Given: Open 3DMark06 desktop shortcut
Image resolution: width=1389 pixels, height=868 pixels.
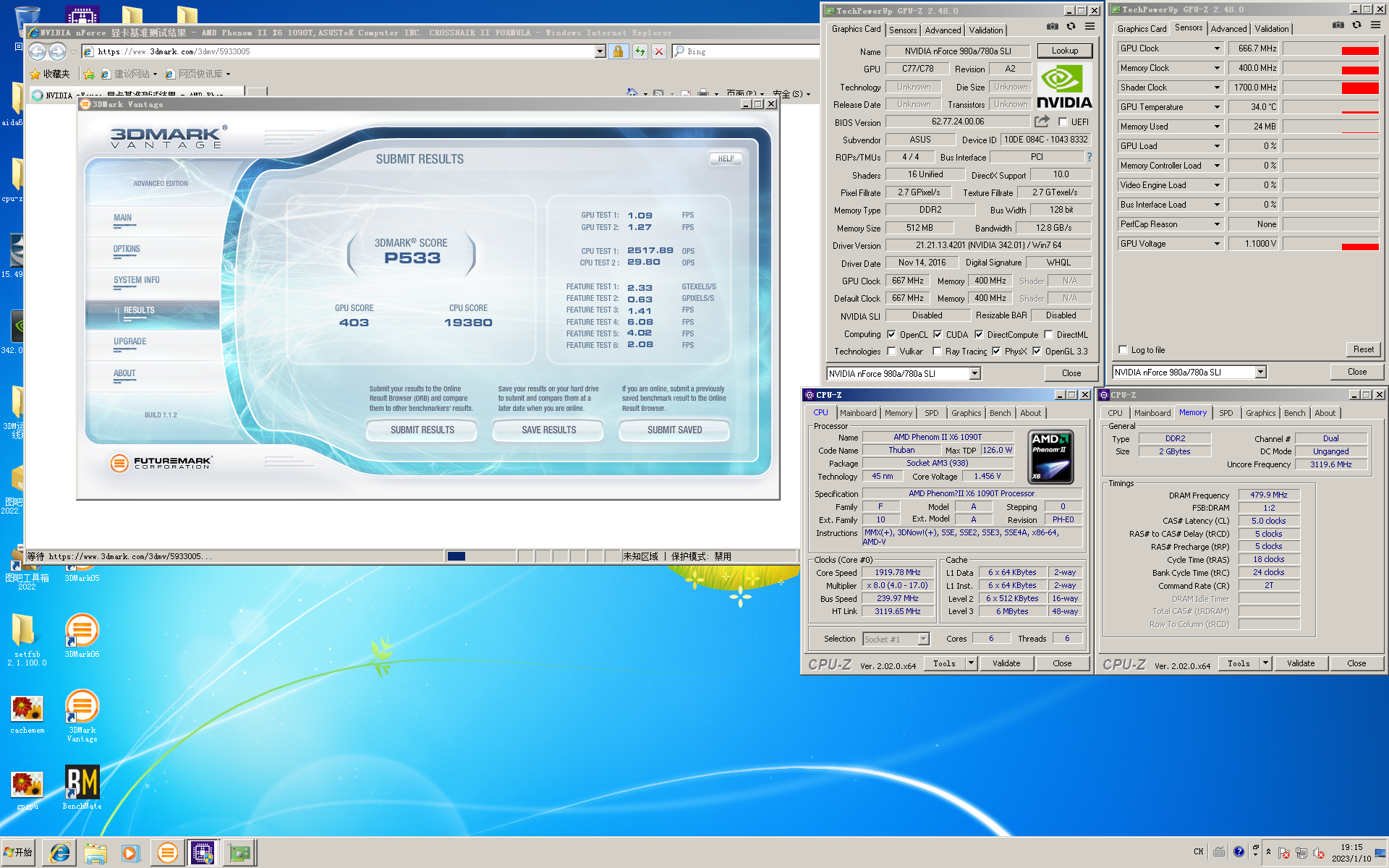Looking at the screenshot, I should [82, 635].
